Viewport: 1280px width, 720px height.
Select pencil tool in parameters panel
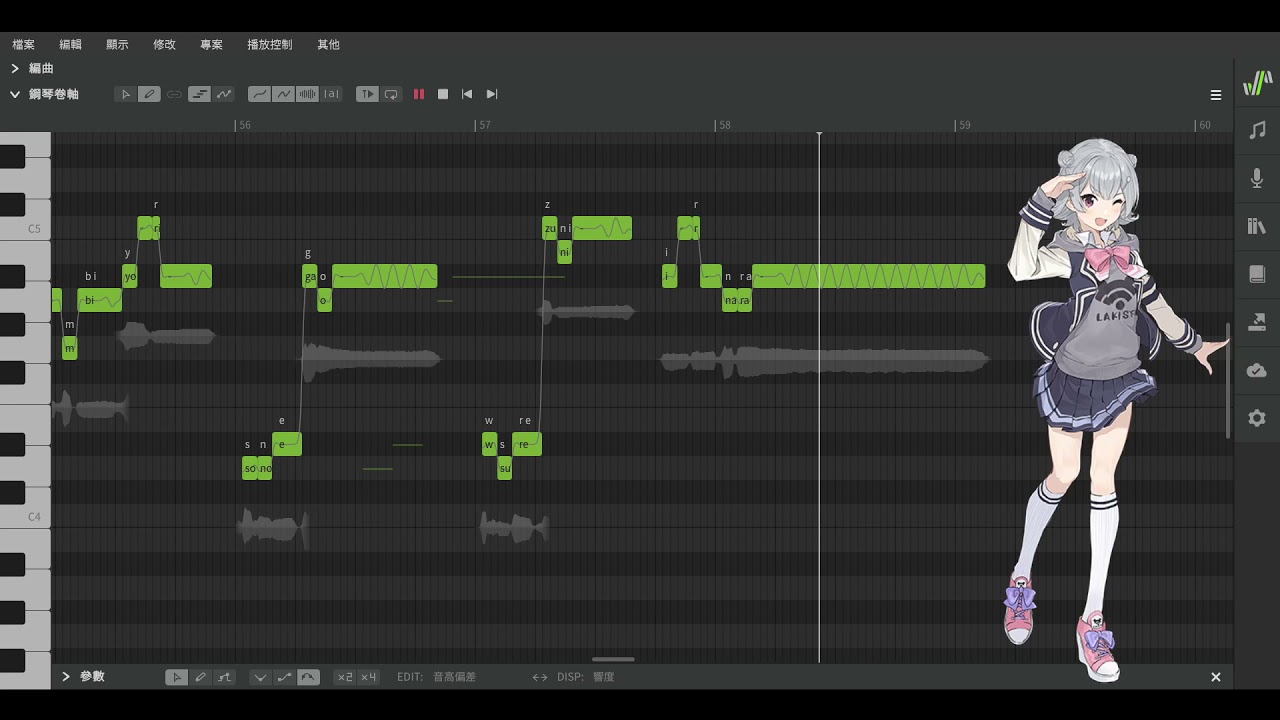200,677
